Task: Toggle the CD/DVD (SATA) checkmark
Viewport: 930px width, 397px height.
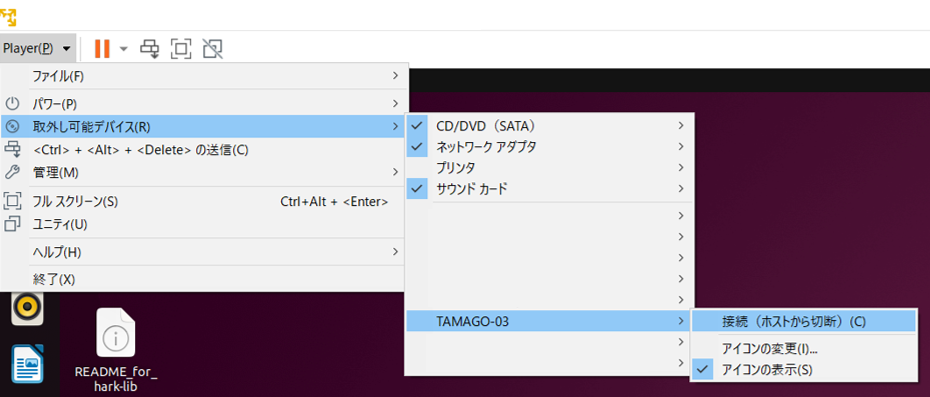Action: pyautogui.click(x=418, y=126)
